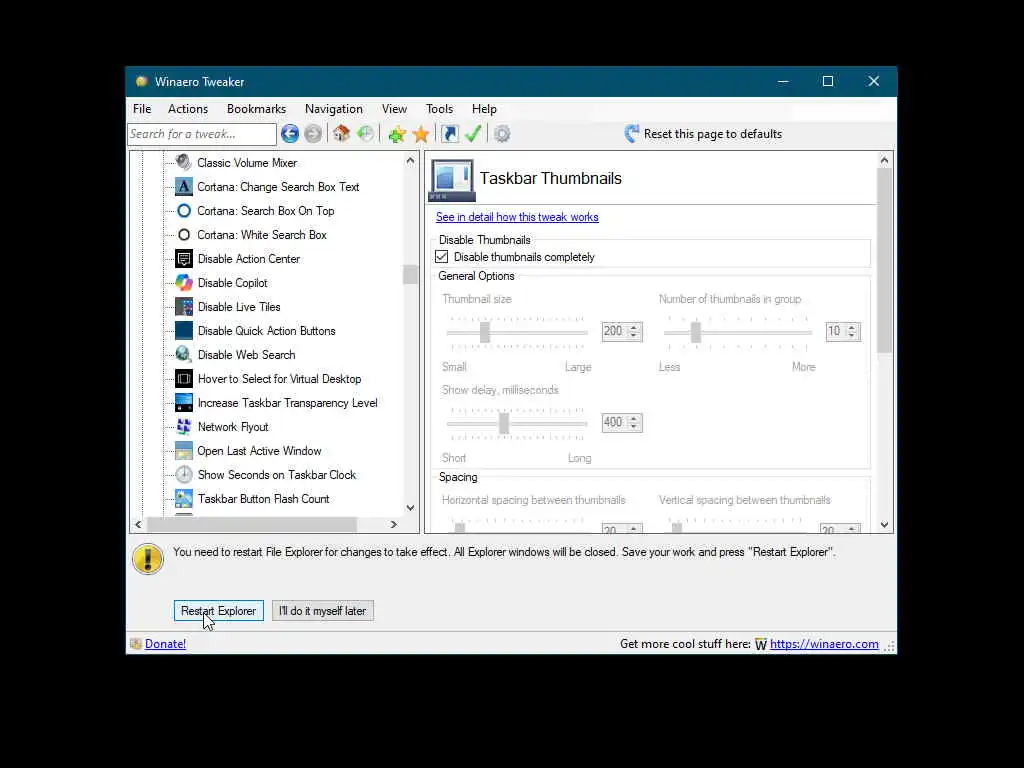Select Taskbar Button Flash Count entry
The width and height of the screenshot is (1024, 768).
point(264,499)
